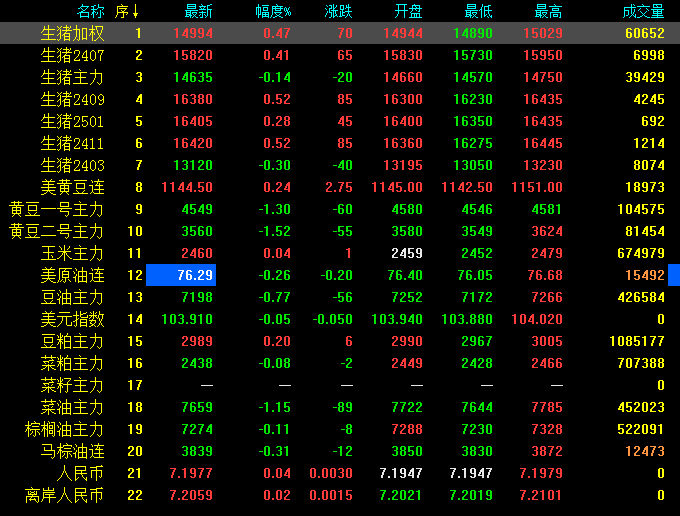This screenshot has width=680, height=516.
Task: Click the 序 sort arrow header
Action: pos(127,11)
